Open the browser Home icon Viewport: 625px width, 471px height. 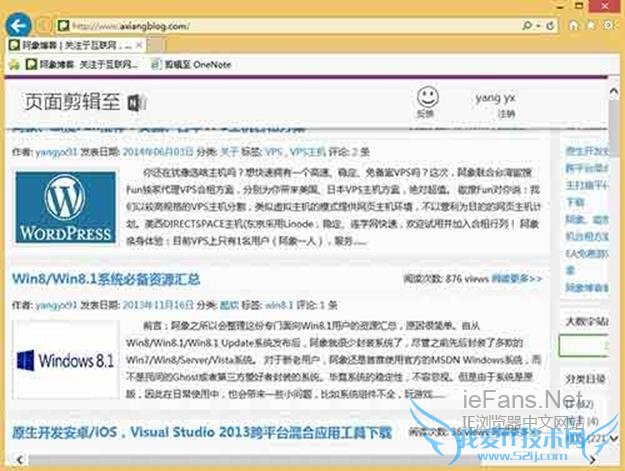click(573, 26)
